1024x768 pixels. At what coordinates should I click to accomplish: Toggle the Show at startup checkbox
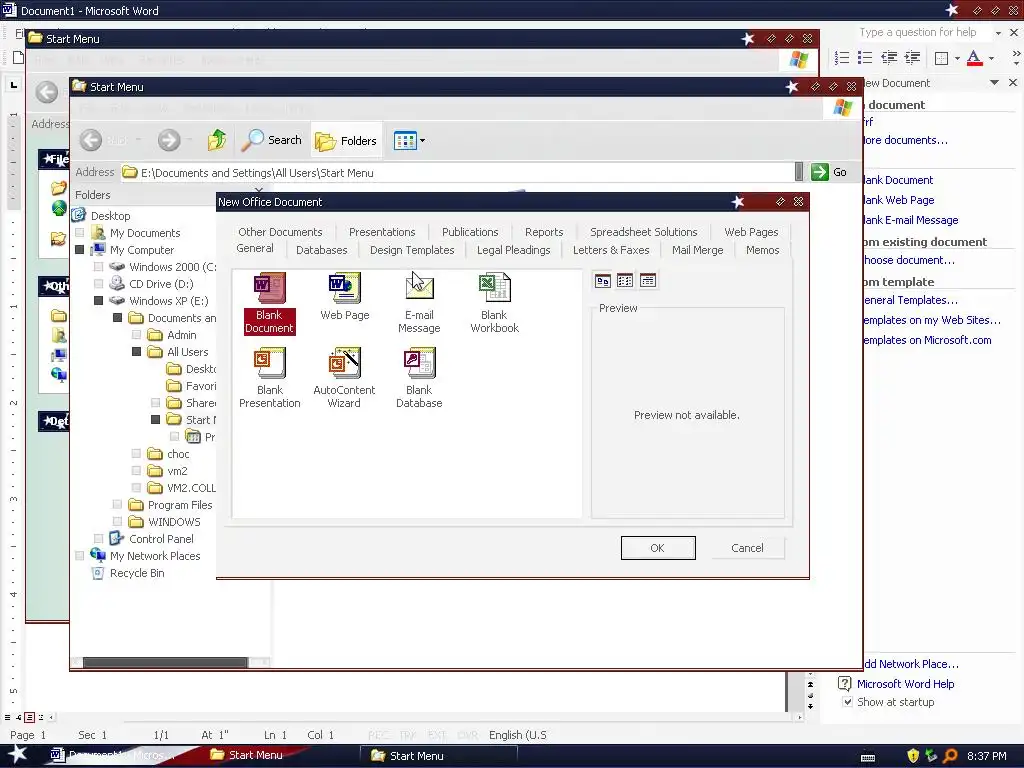(x=847, y=702)
